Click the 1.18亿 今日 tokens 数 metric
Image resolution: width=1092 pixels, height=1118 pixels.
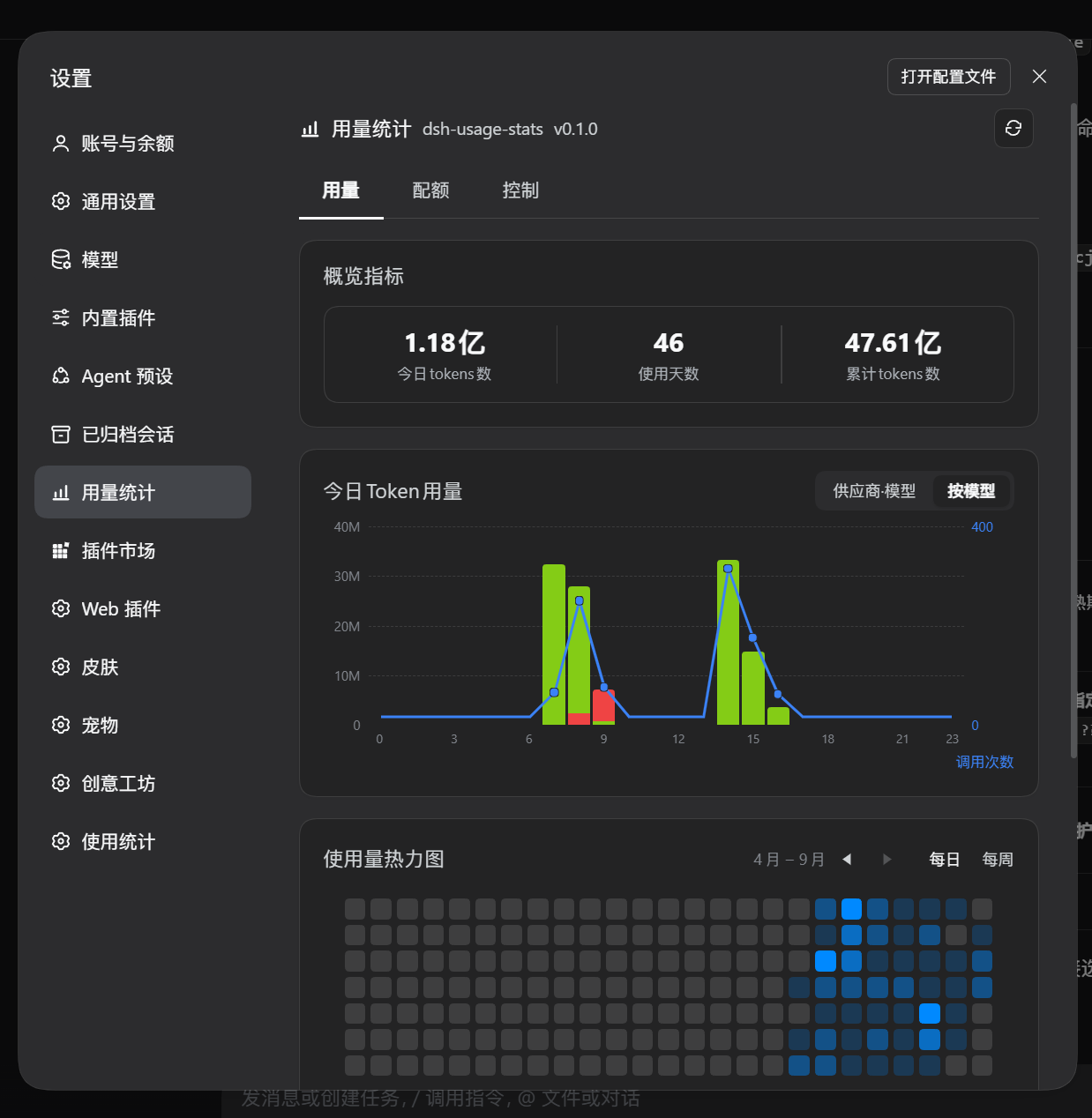445,354
